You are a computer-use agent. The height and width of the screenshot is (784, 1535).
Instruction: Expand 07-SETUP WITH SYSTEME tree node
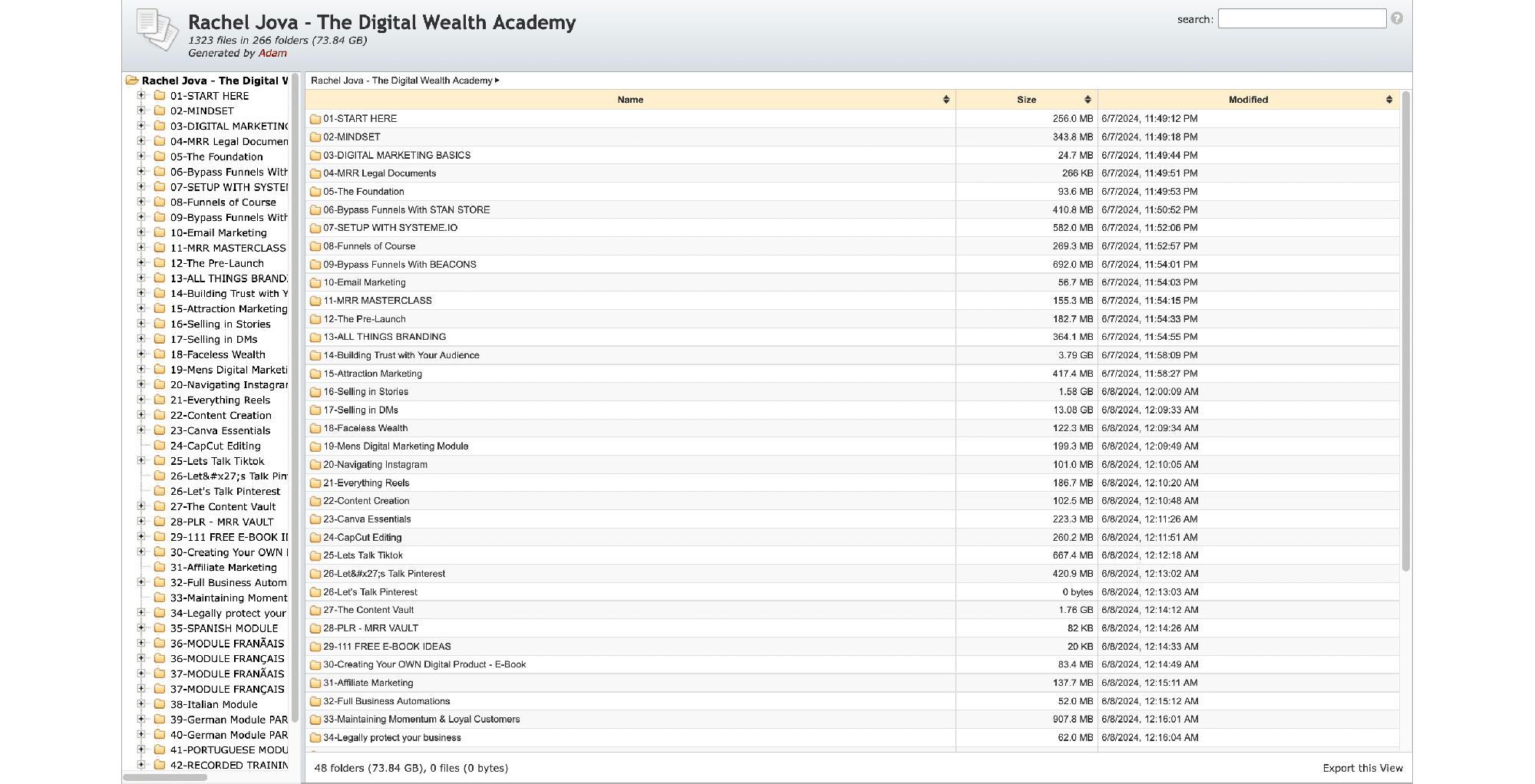point(141,187)
